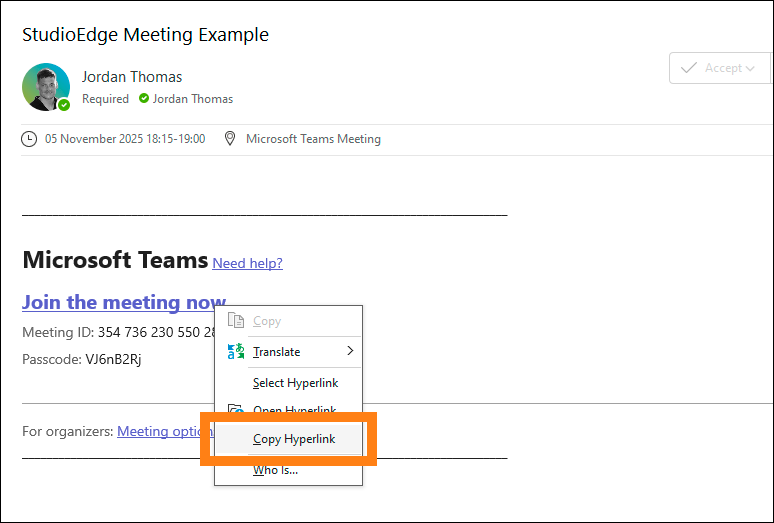Click the For organizers: label
This screenshot has width=774, height=523.
[x=68, y=431]
